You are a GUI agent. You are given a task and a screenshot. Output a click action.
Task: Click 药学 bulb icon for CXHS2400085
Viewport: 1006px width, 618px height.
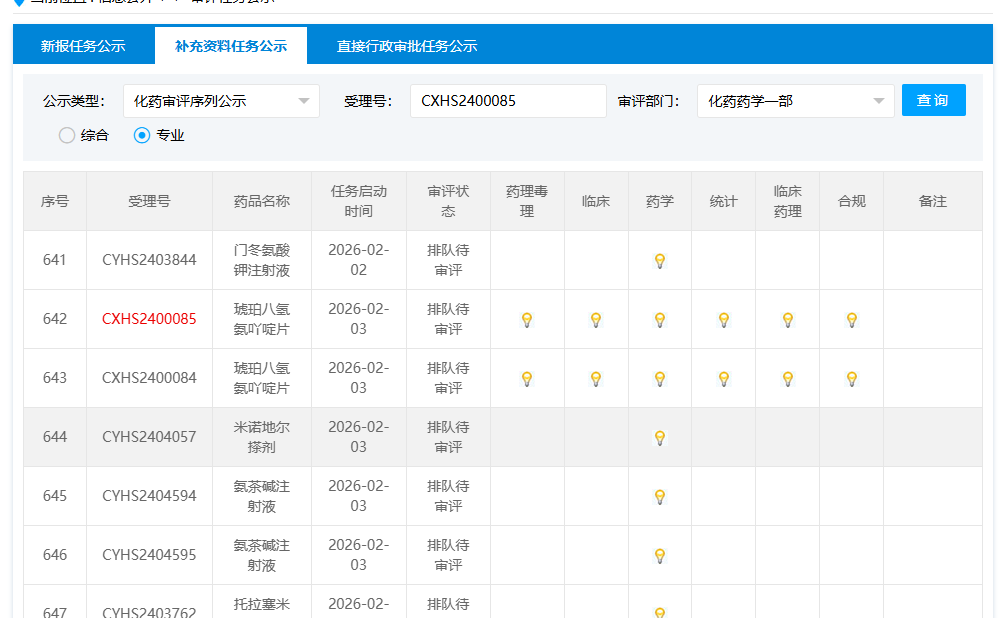[x=660, y=320]
